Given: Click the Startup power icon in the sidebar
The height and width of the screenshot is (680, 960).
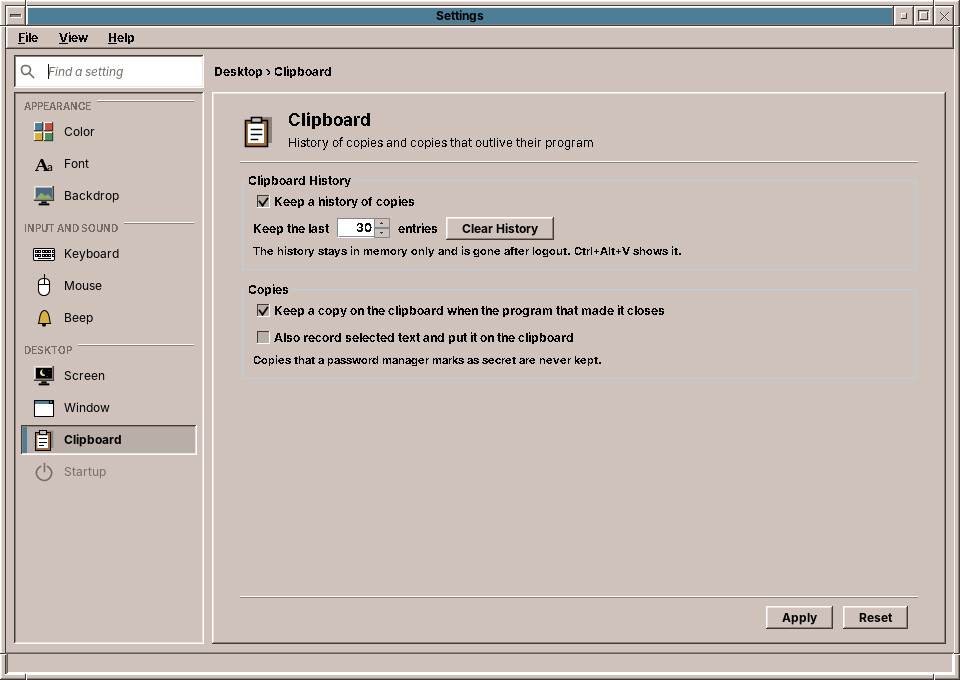Looking at the screenshot, I should click(x=43, y=472).
